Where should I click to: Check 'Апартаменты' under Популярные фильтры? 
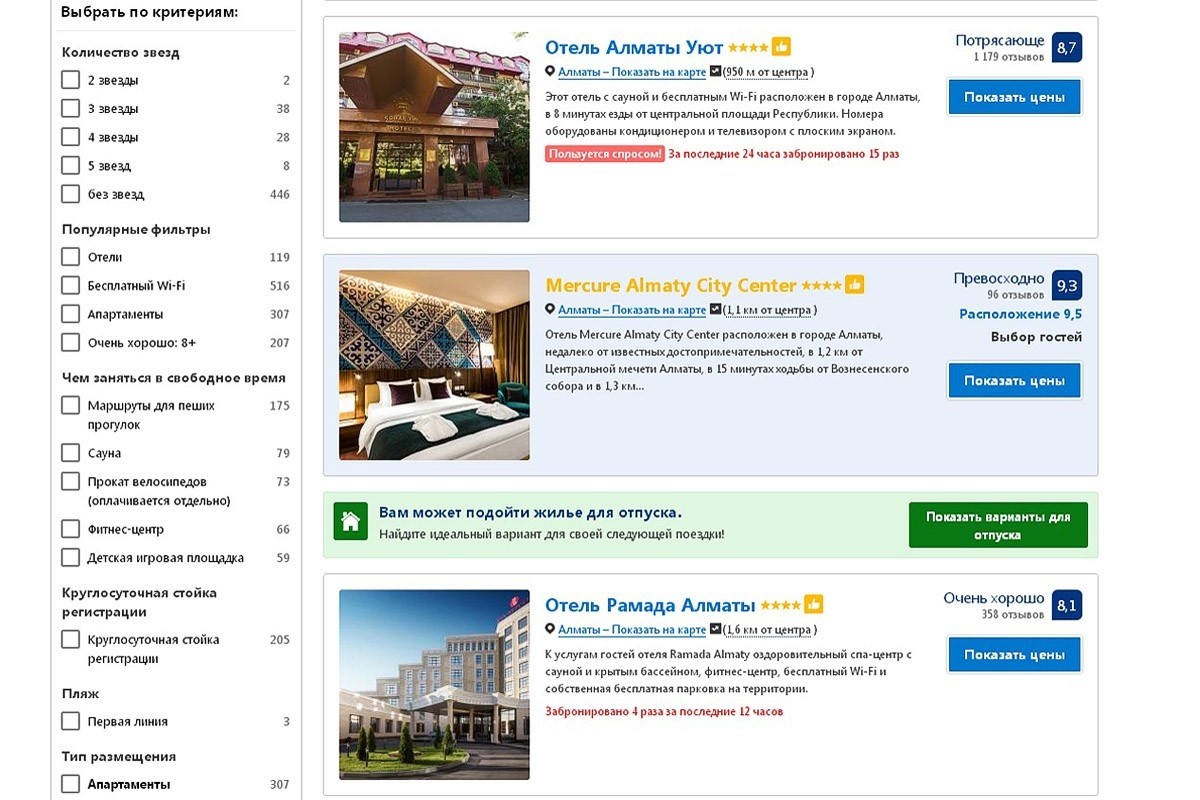point(70,314)
